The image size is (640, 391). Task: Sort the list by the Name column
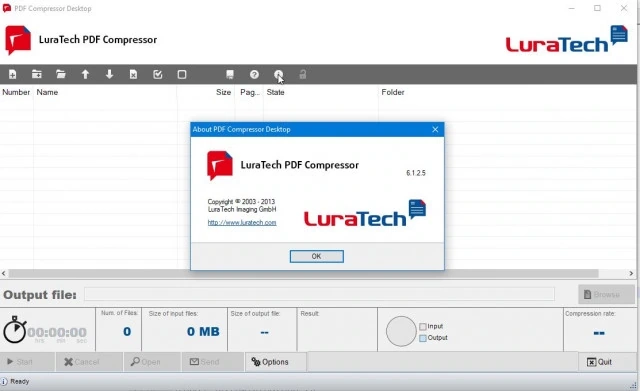[105, 92]
